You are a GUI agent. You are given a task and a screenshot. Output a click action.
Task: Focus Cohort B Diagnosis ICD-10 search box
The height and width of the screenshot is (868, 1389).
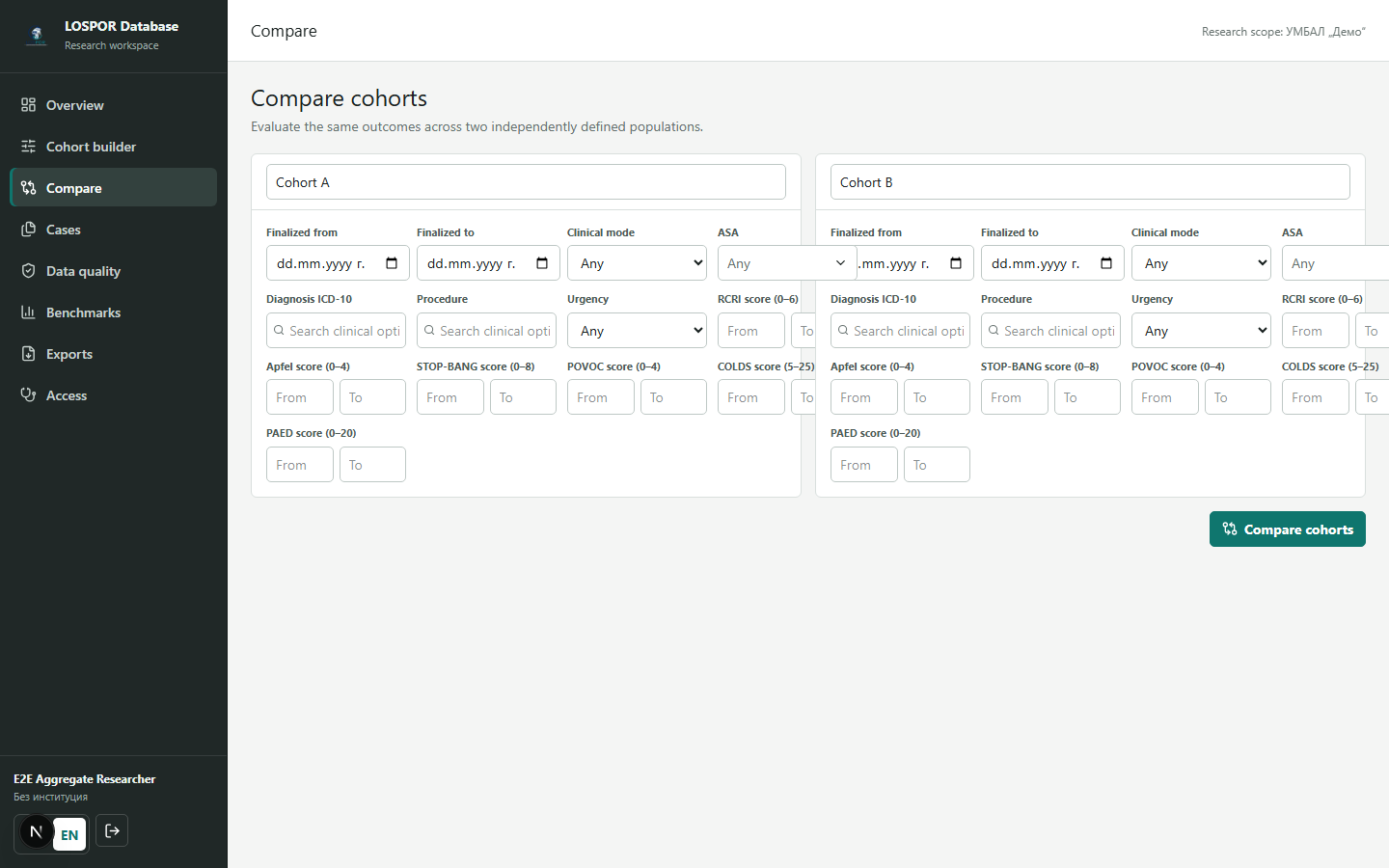(x=900, y=331)
